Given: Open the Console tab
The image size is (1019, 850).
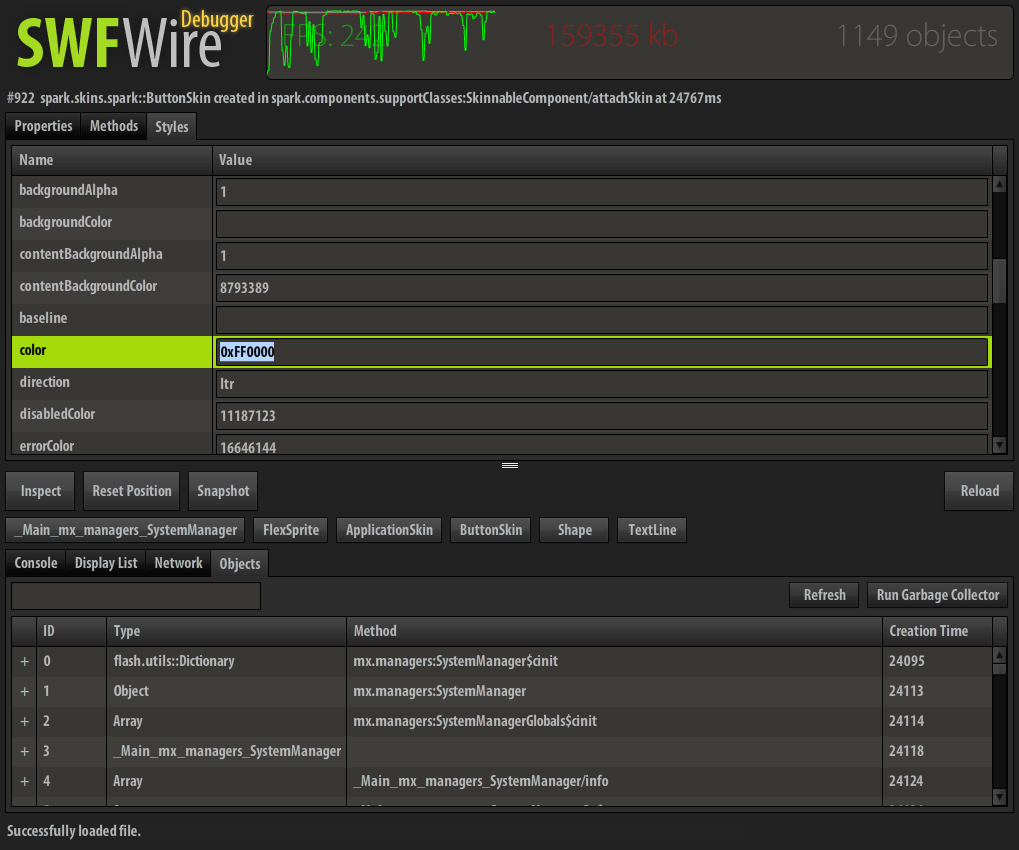Looking at the screenshot, I should 36,563.
